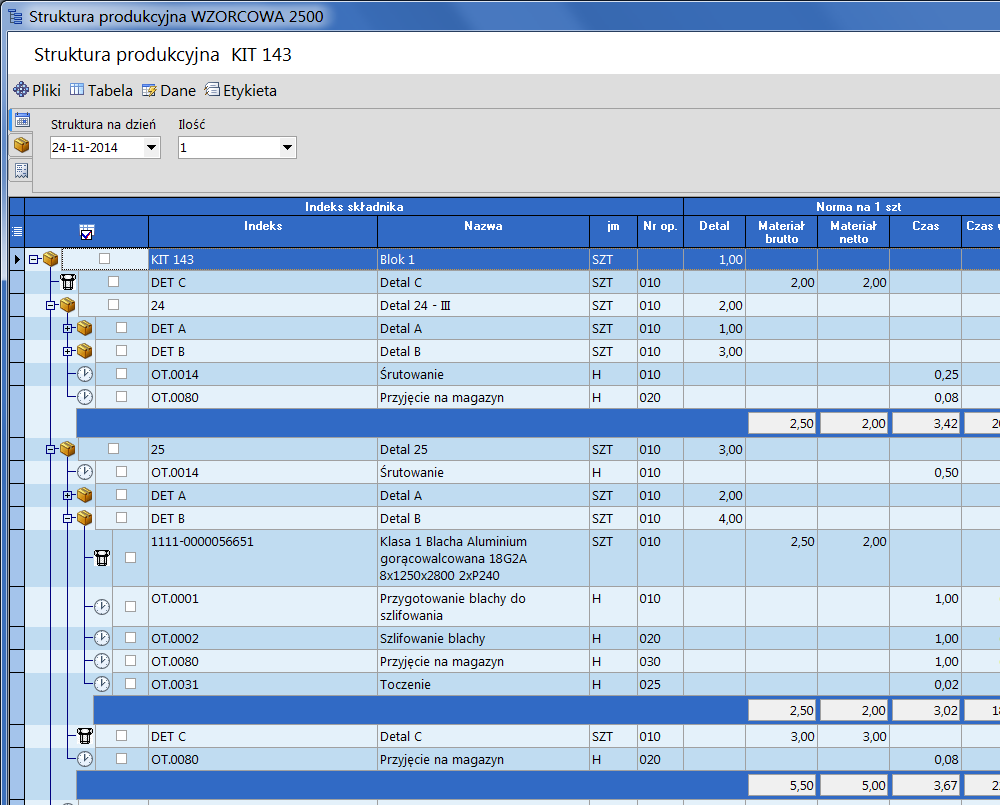
Task: Click bolt icon of DET C with brutto 2,00
Action: [x=68, y=282]
